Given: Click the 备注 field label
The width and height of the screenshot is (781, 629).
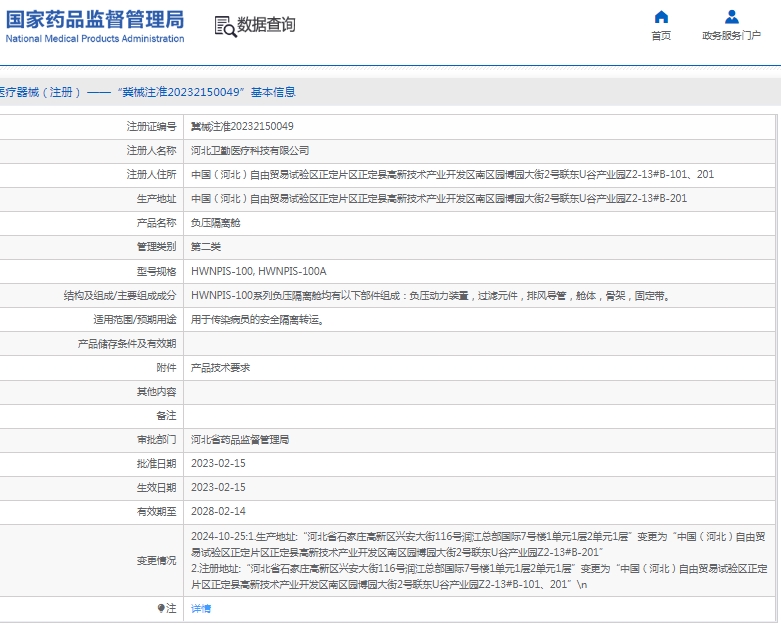Looking at the screenshot, I should (166, 416).
